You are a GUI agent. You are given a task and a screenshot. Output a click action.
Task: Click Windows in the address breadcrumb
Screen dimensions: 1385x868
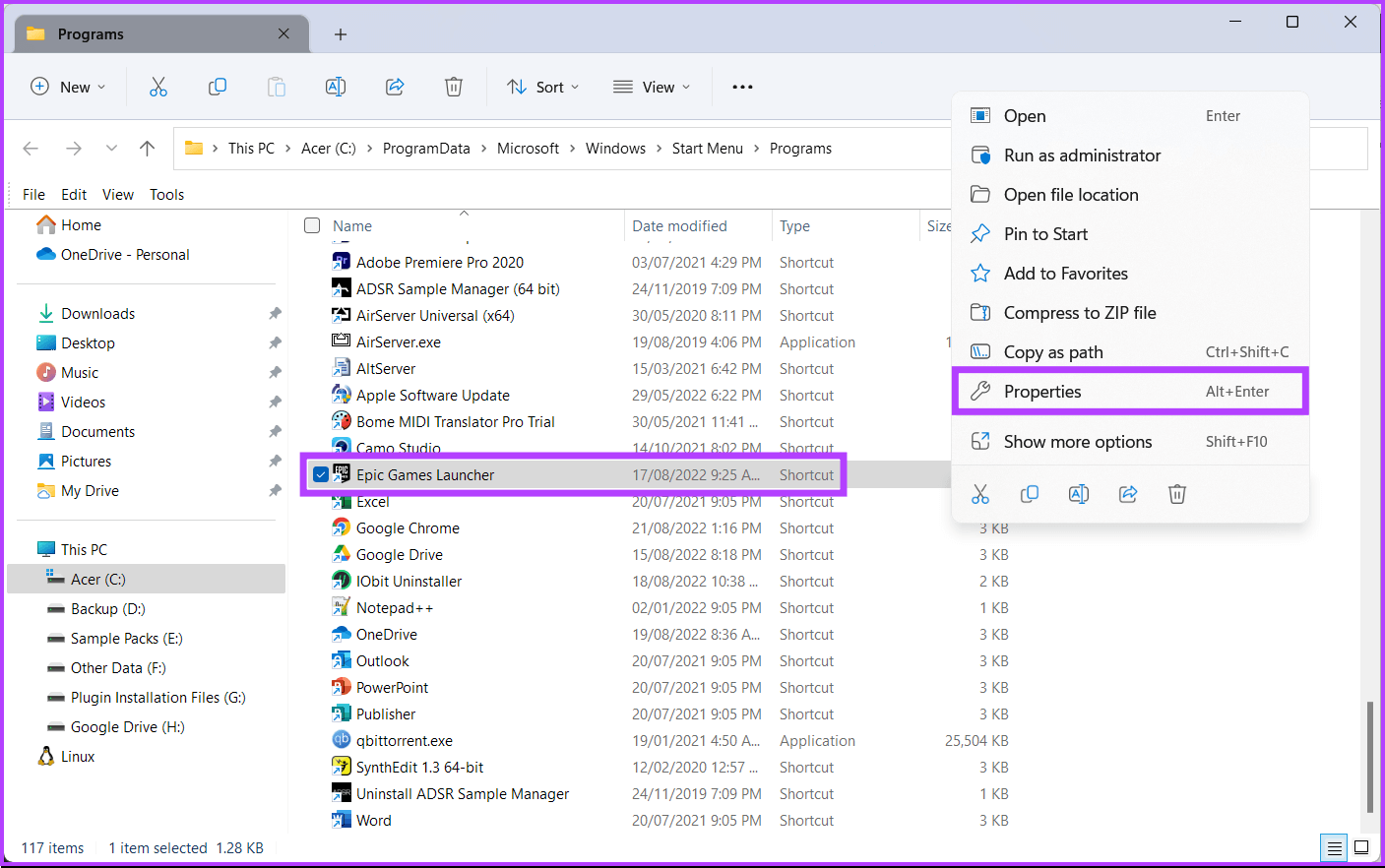pos(615,149)
